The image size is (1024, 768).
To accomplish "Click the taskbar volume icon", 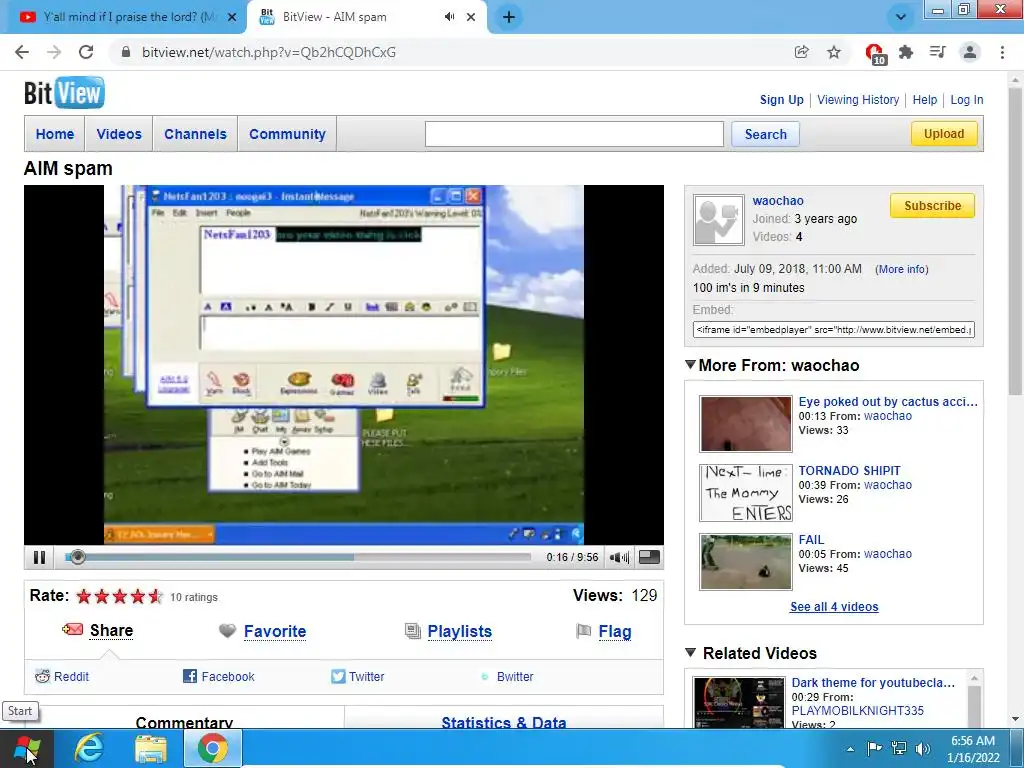I will click(x=923, y=749).
